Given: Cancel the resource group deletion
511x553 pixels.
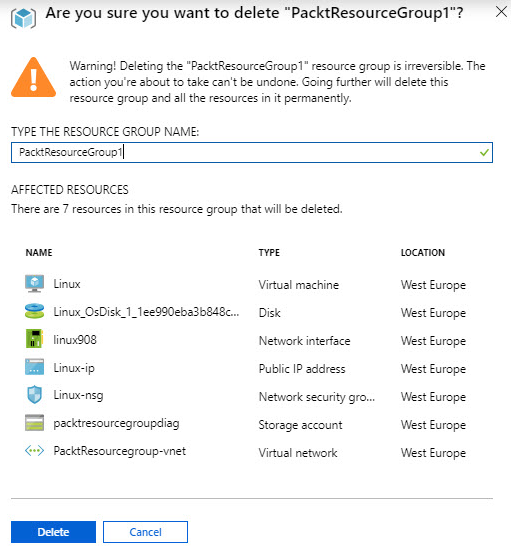Looking at the screenshot, I should pyautogui.click(x=145, y=532).
